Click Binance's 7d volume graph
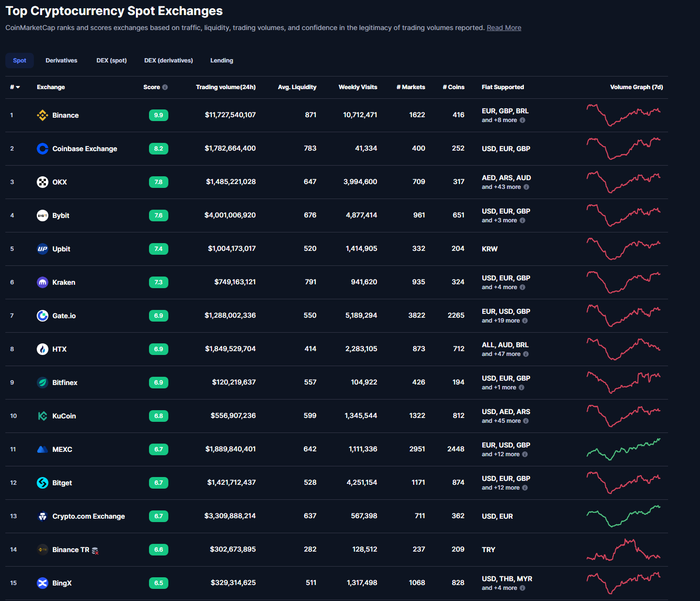The width and height of the screenshot is (700, 601). pos(623,115)
